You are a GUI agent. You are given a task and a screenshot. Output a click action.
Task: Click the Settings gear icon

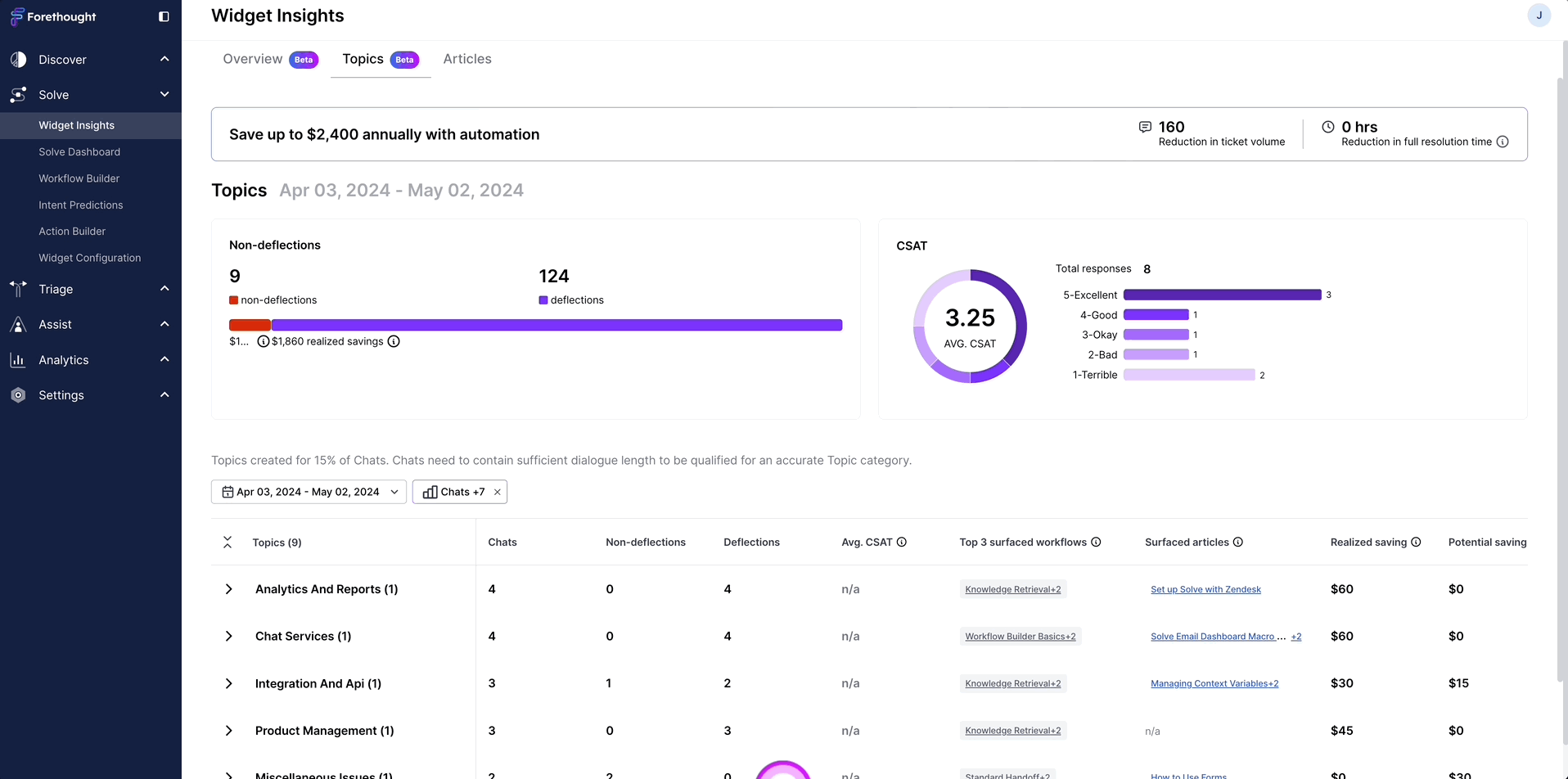[18, 395]
